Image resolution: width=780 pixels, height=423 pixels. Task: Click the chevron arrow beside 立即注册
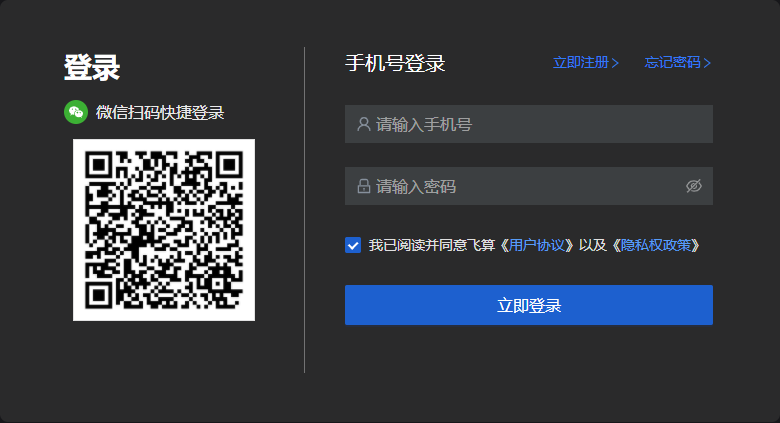pyautogui.click(x=615, y=63)
